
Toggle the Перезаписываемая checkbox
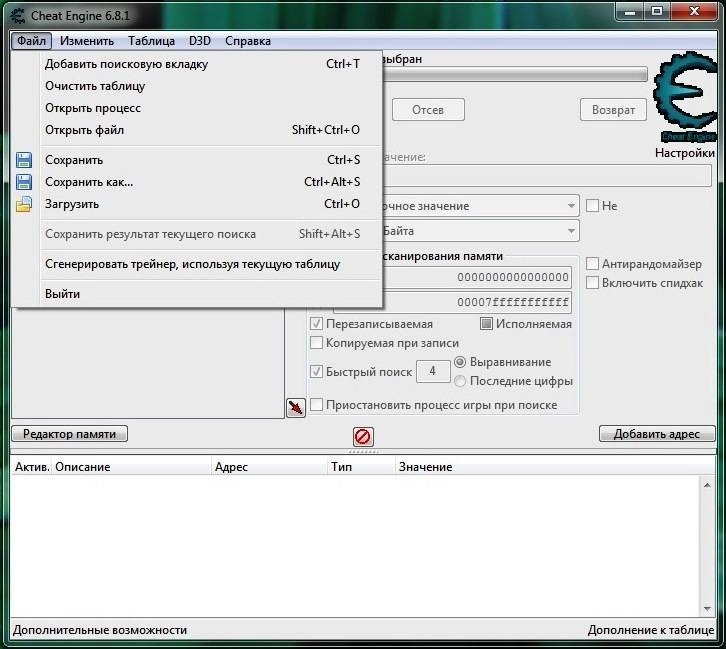316,324
